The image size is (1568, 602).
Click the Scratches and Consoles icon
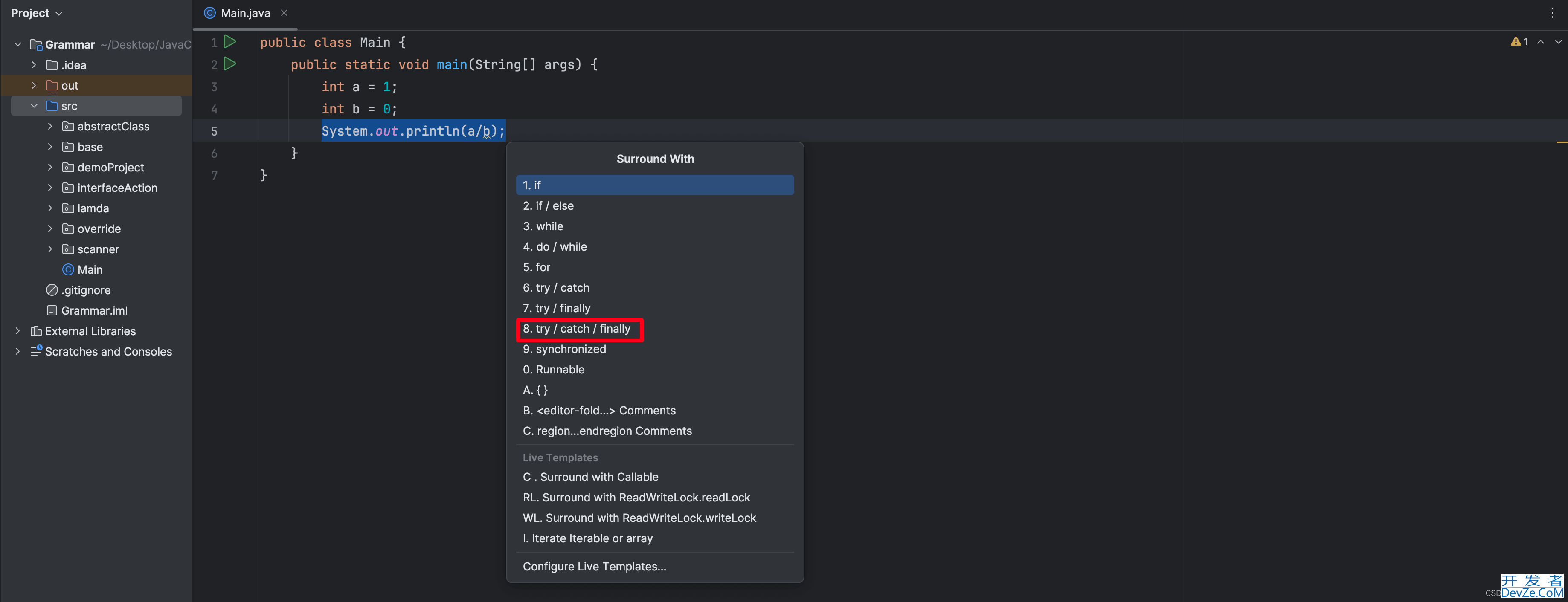pyautogui.click(x=36, y=351)
